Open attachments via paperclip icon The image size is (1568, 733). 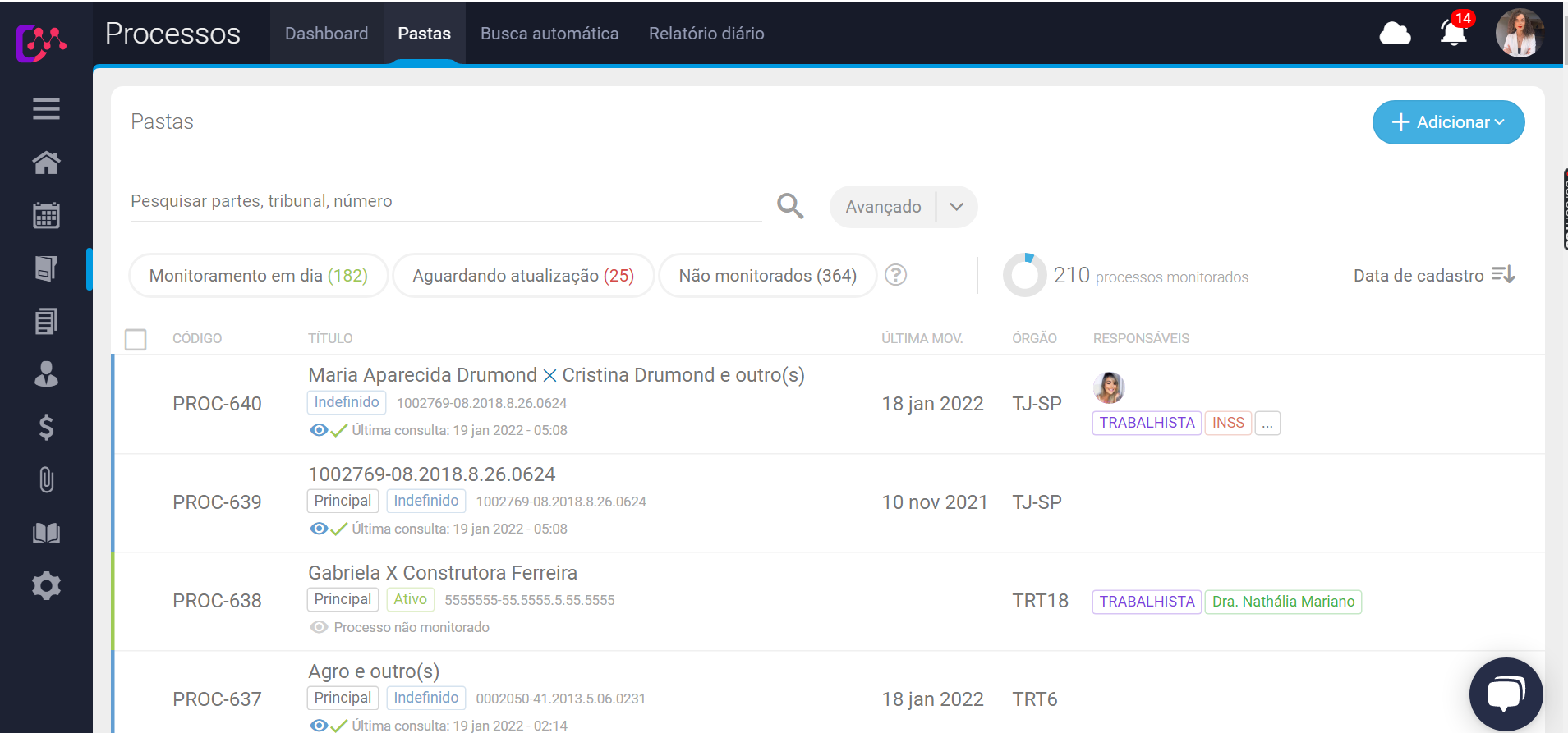coord(46,479)
